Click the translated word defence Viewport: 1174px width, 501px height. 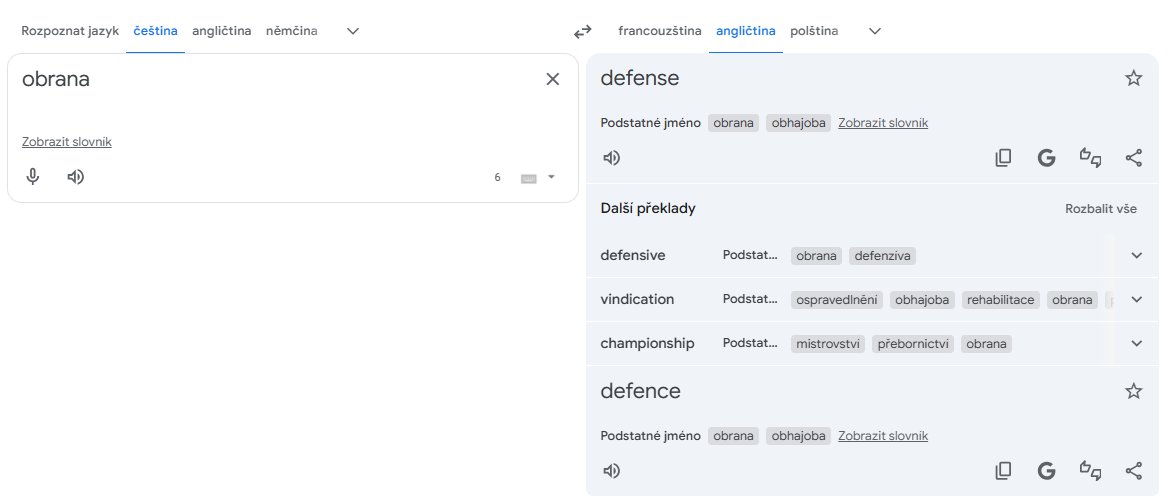(x=640, y=391)
